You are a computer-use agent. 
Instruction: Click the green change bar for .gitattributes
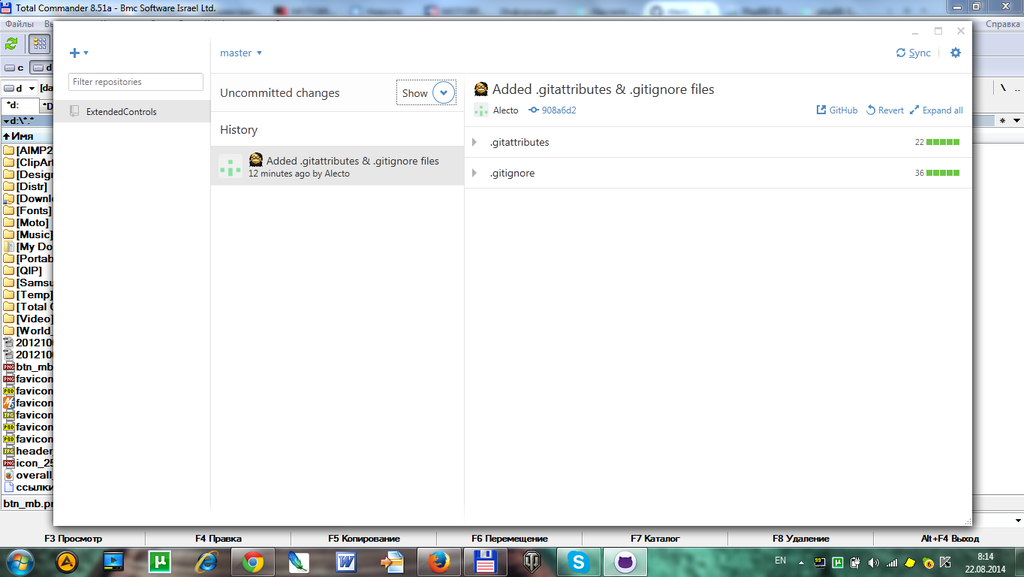(x=943, y=143)
